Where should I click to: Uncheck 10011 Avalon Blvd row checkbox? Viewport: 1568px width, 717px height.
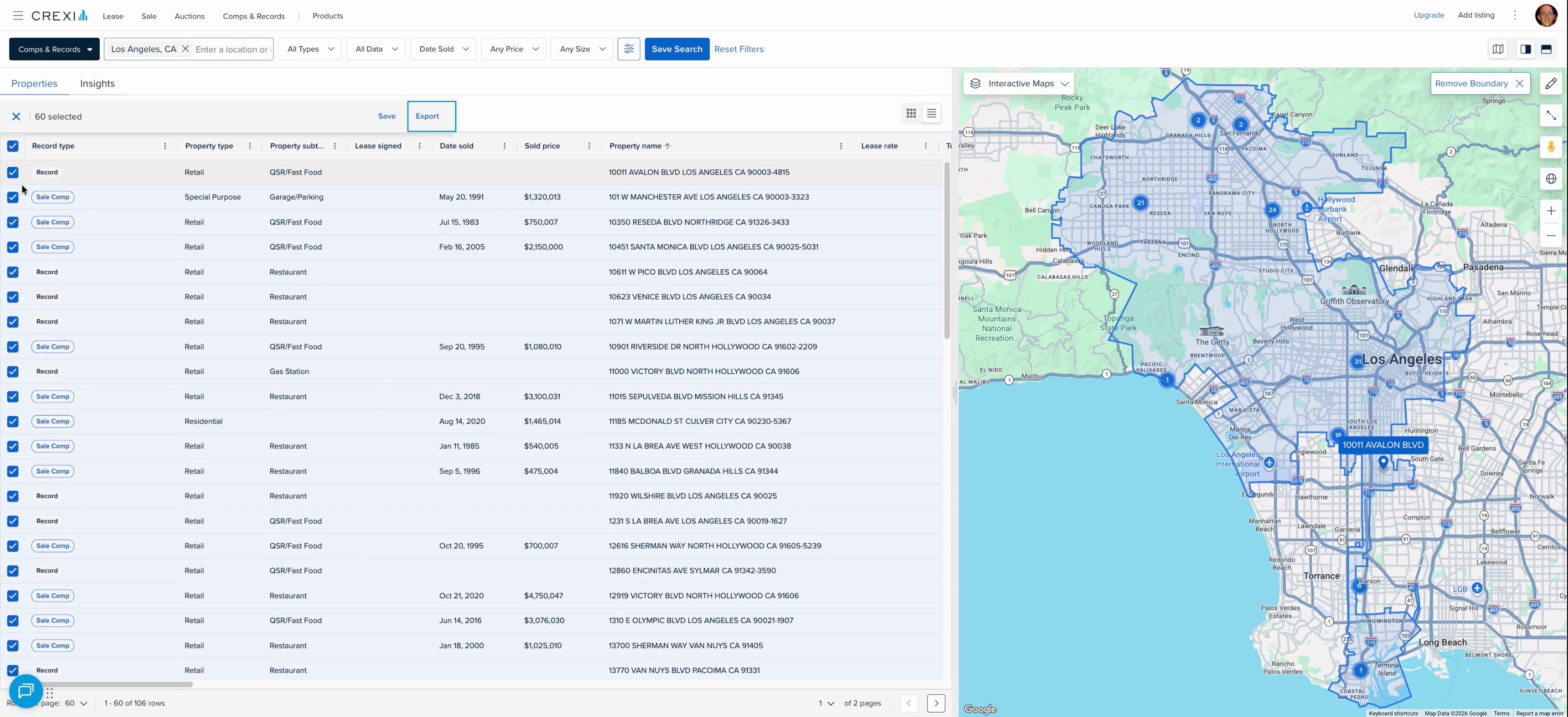pyautogui.click(x=13, y=172)
